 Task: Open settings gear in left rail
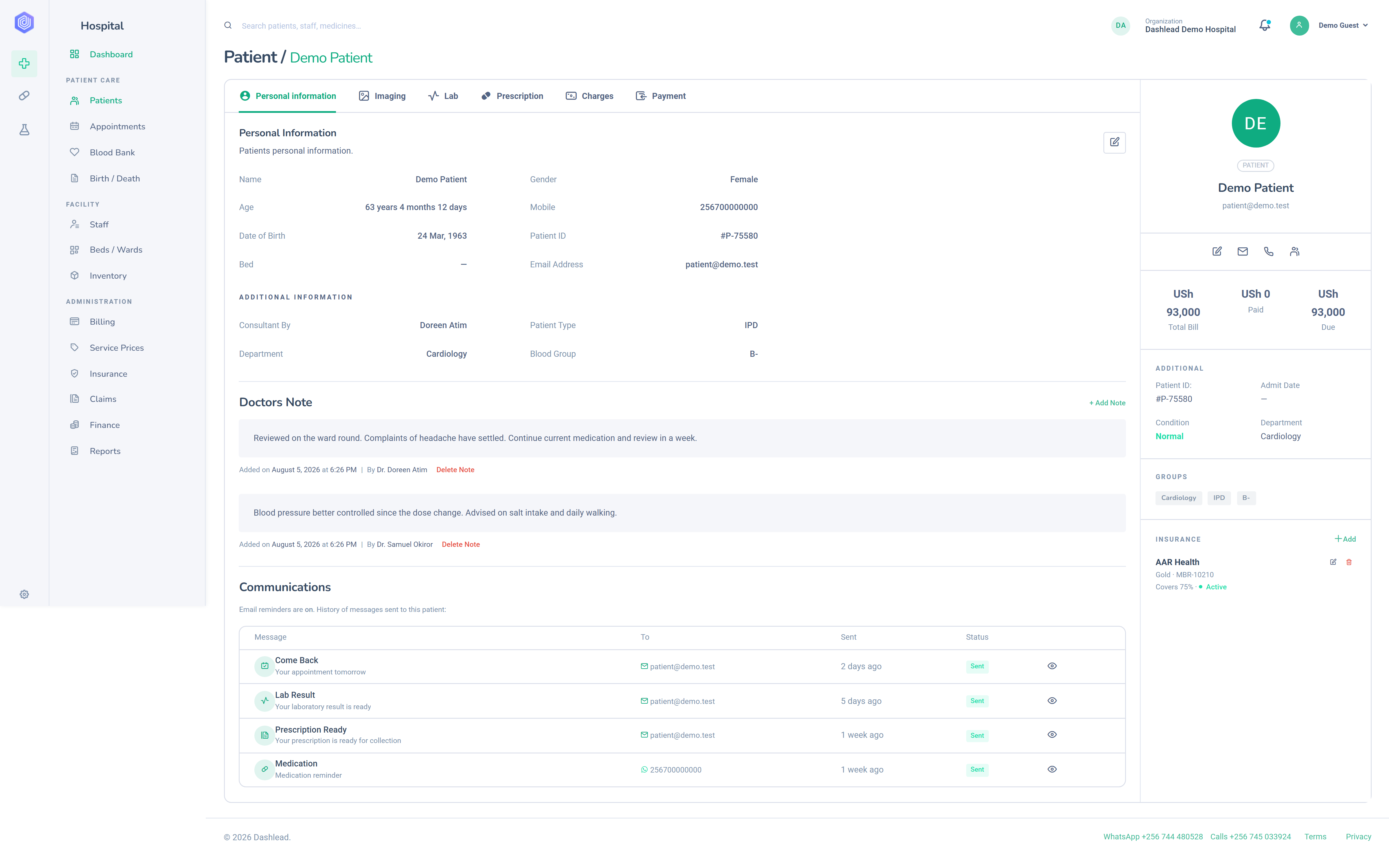[x=24, y=594]
